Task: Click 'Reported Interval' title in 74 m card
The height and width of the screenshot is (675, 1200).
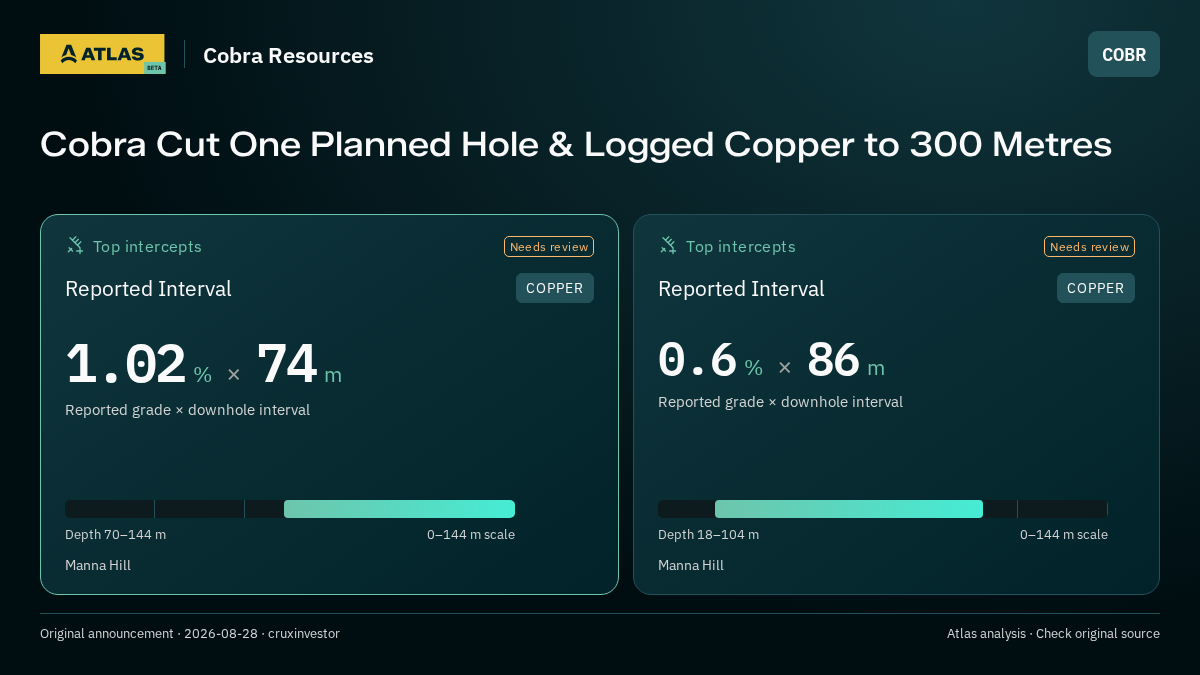Action: (x=148, y=289)
